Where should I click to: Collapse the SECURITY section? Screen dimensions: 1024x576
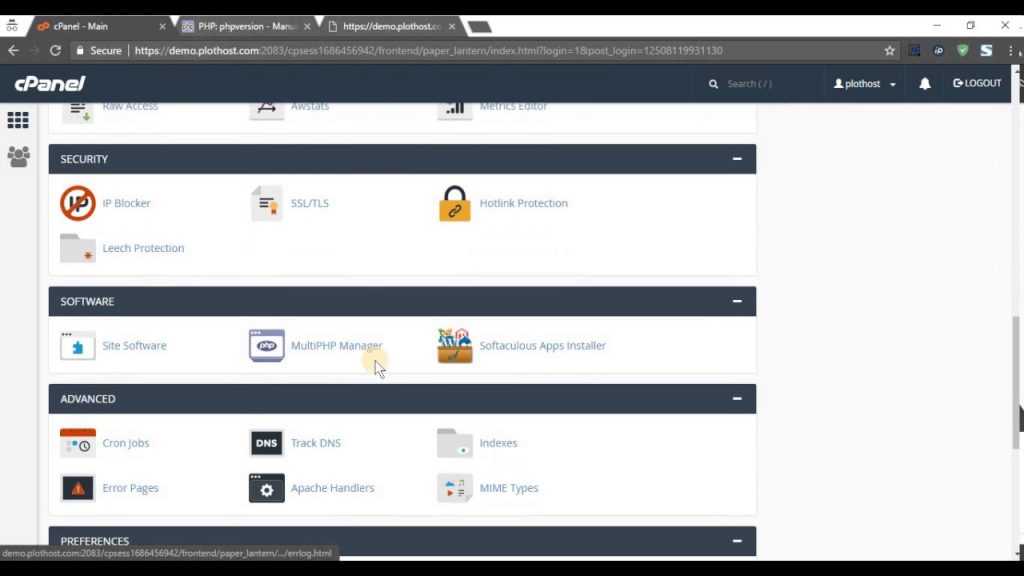click(x=737, y=159)
